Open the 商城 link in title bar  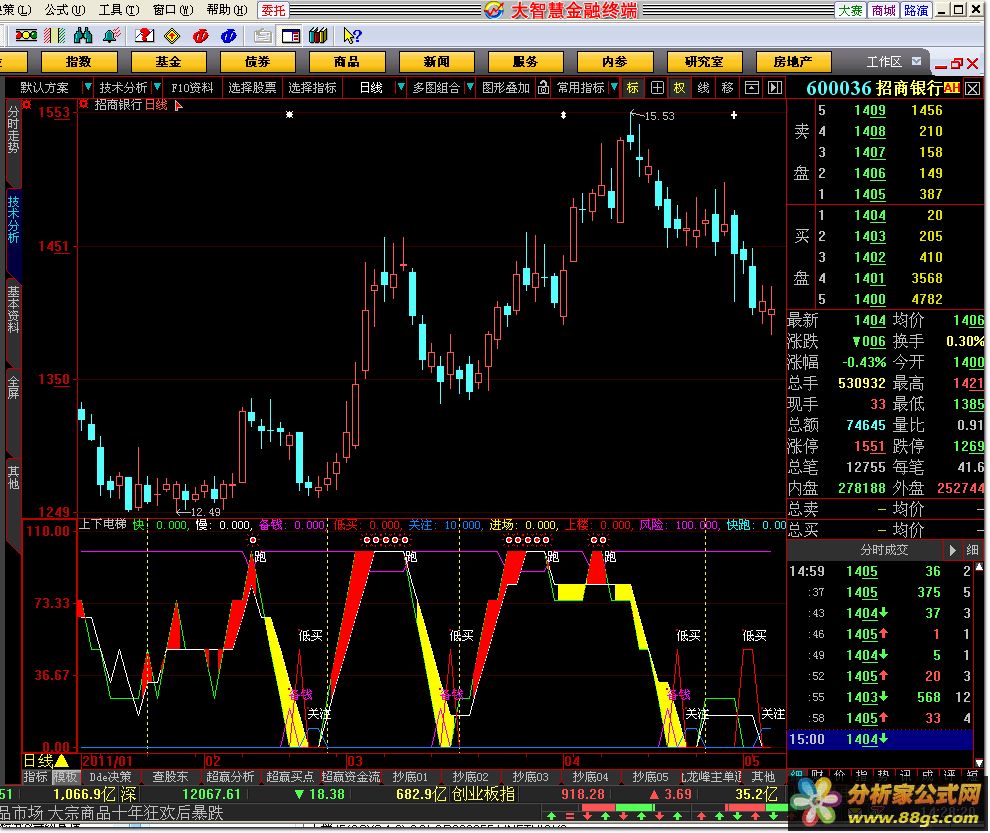pyautogui.click(x=883, y=10)
